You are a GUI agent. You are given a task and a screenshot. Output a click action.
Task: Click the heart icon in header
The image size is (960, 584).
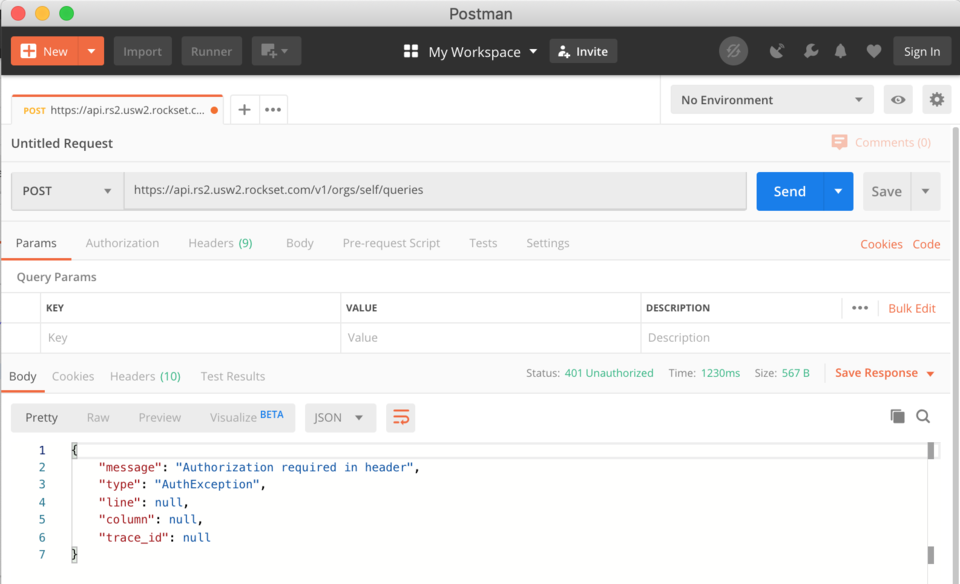[x=873, y=51]
